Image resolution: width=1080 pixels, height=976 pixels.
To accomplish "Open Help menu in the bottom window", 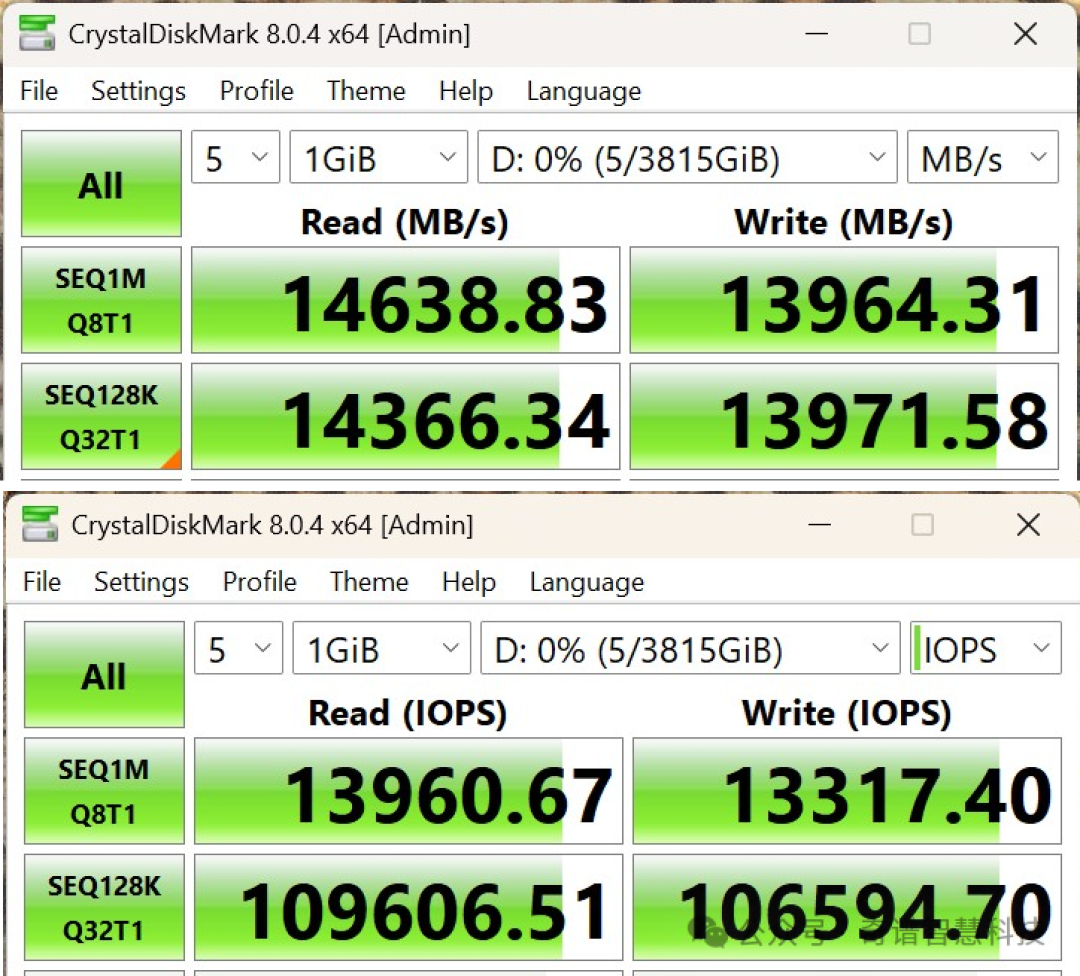I will (468, 582).
